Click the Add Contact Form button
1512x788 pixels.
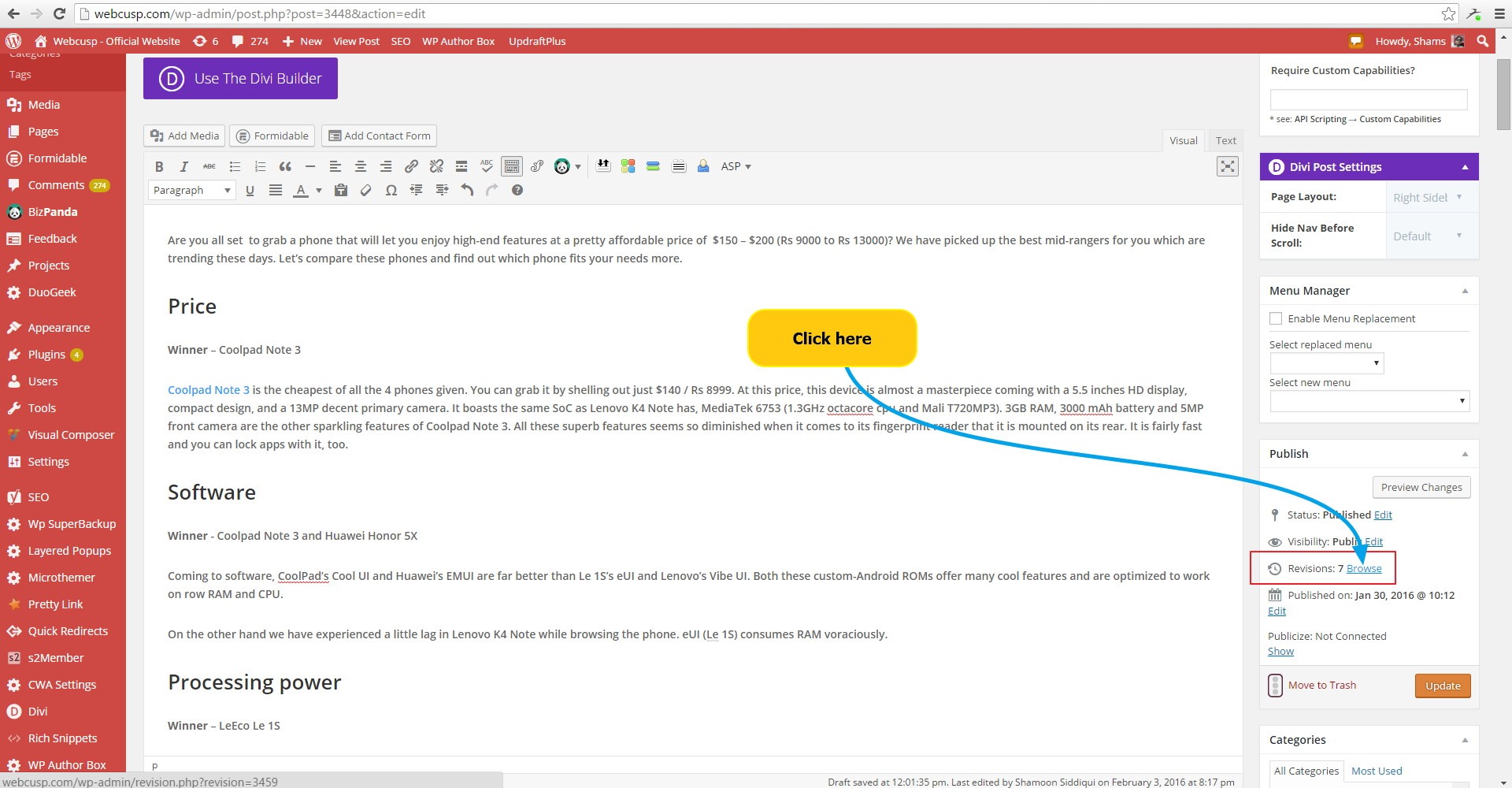pyautogui.click(x=379, y=136)
